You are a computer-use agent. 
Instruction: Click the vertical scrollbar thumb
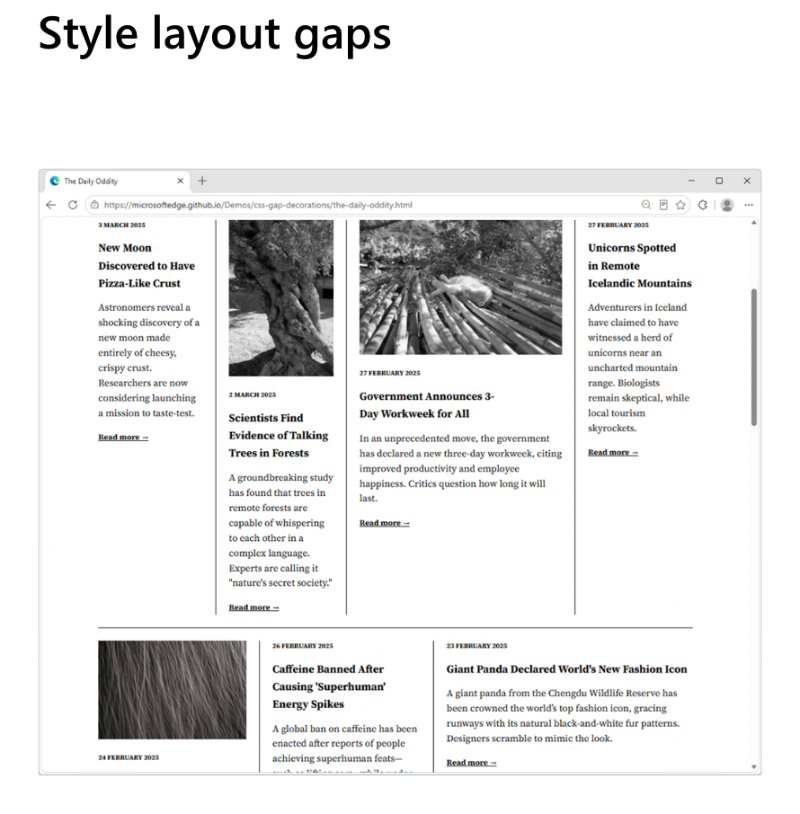[x=753, y=357]
